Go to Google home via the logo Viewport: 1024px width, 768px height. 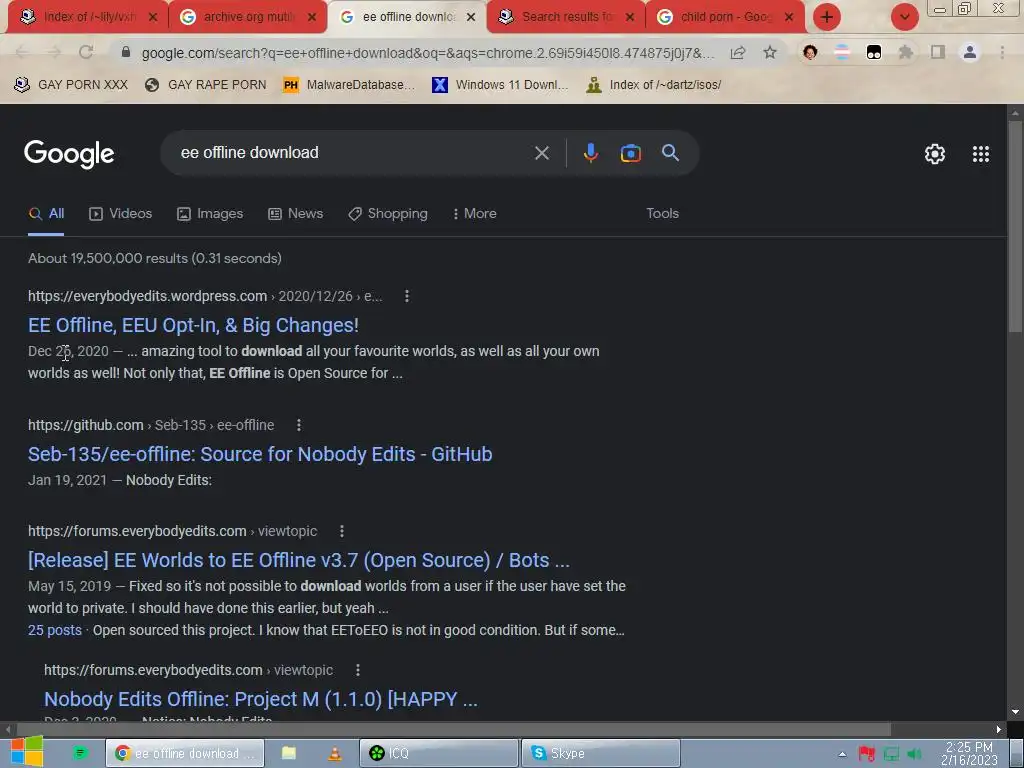point(69,154)
